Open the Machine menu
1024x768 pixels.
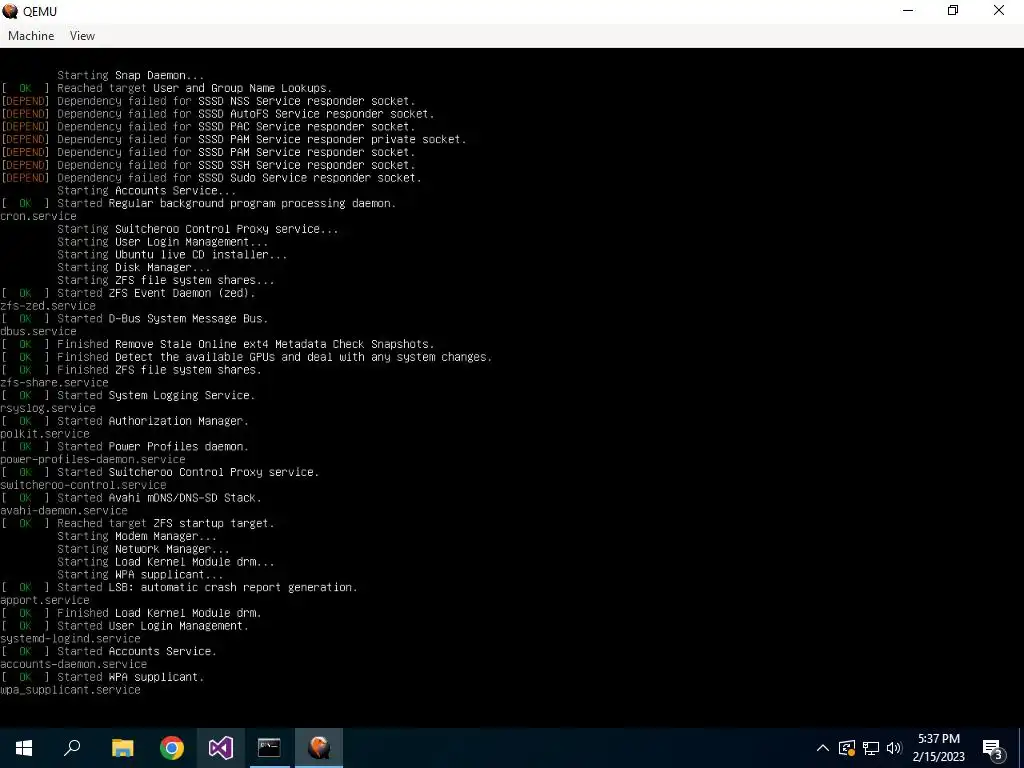click(31, 36)
